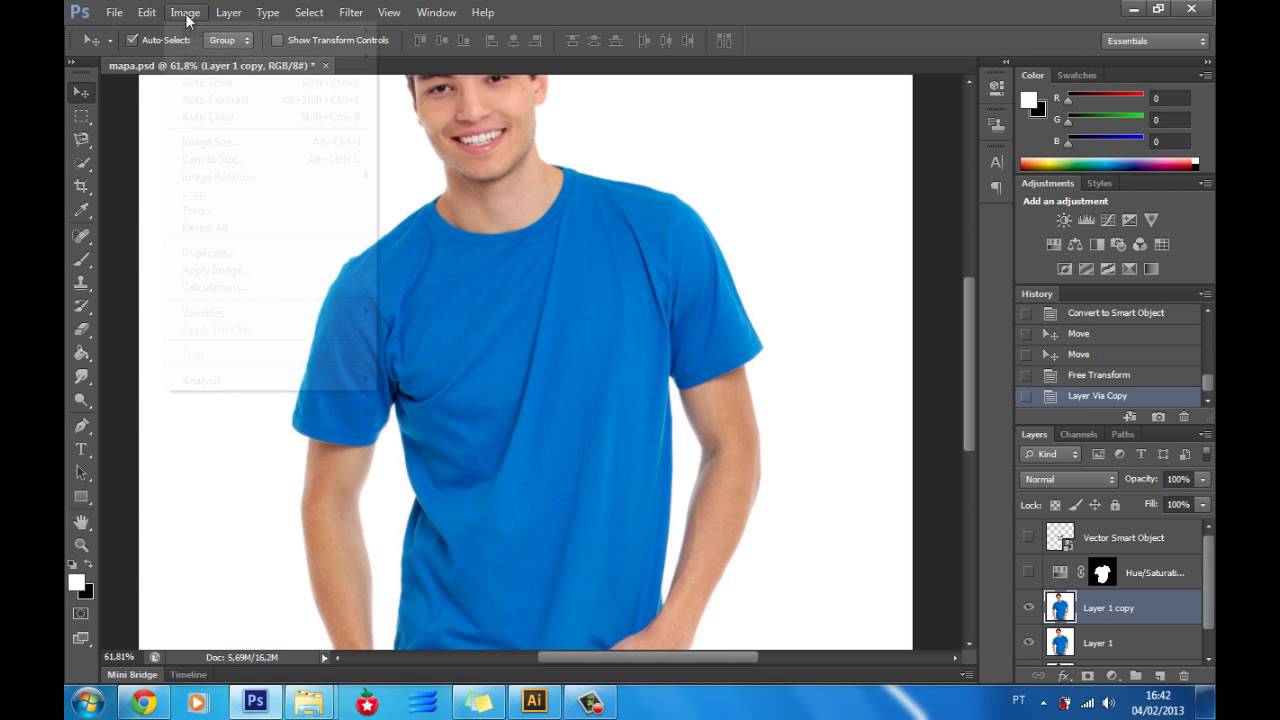Pick the Zoom tool in toolbox

82,545
